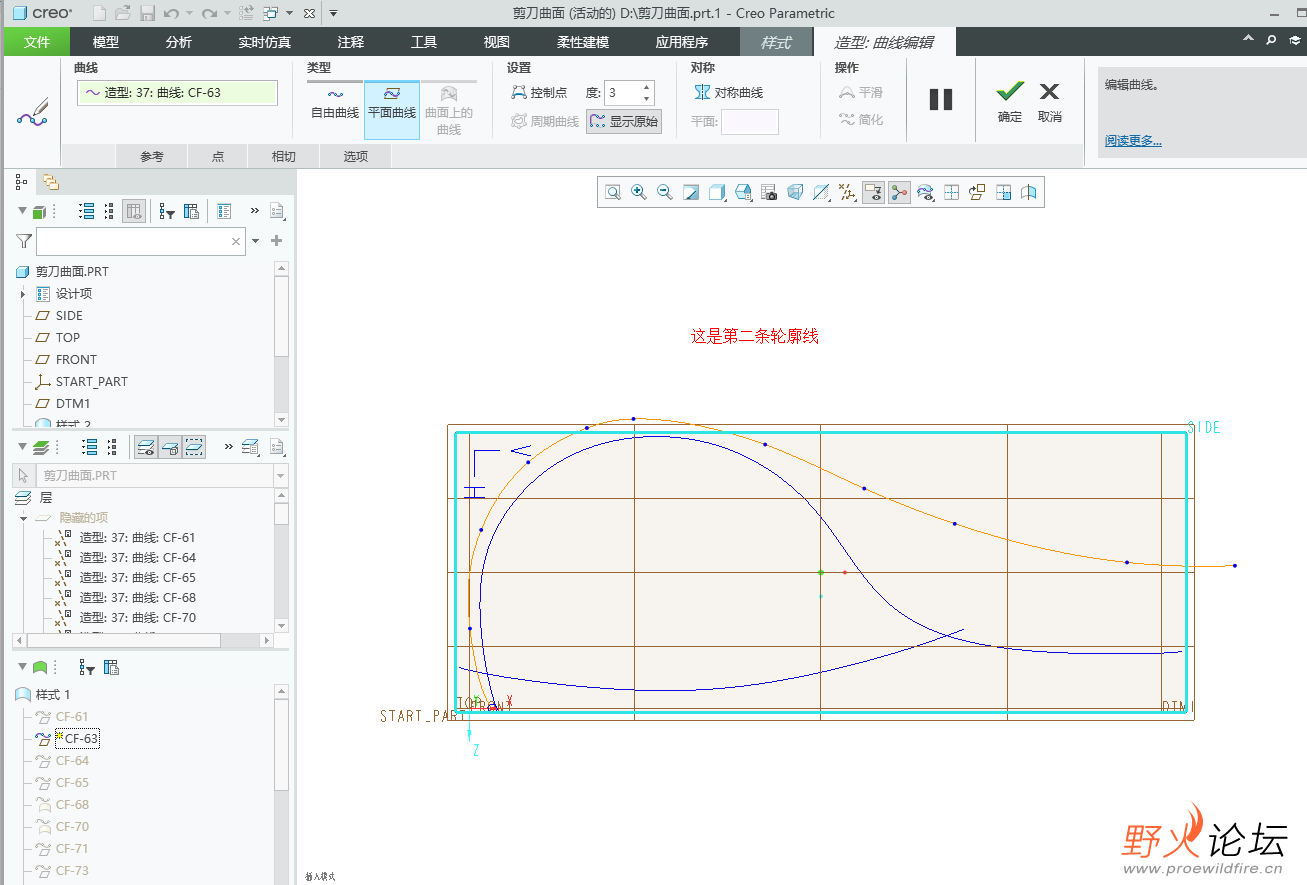The height and width of the screenshot is (885, 1307).
Task: Click the Redo arrow icon
Action: tap(208, 13)
